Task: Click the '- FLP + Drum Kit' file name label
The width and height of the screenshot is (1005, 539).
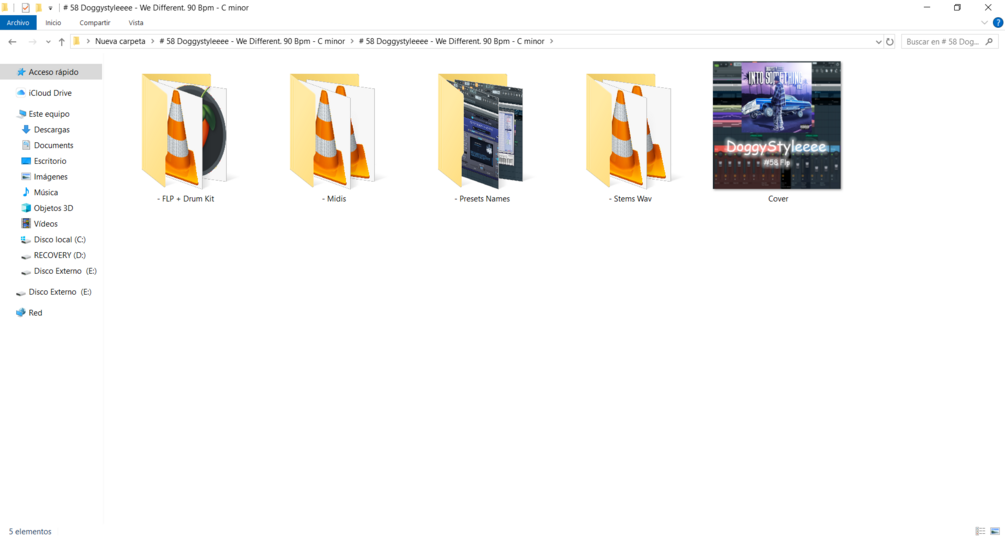Action: pos(185,199)
